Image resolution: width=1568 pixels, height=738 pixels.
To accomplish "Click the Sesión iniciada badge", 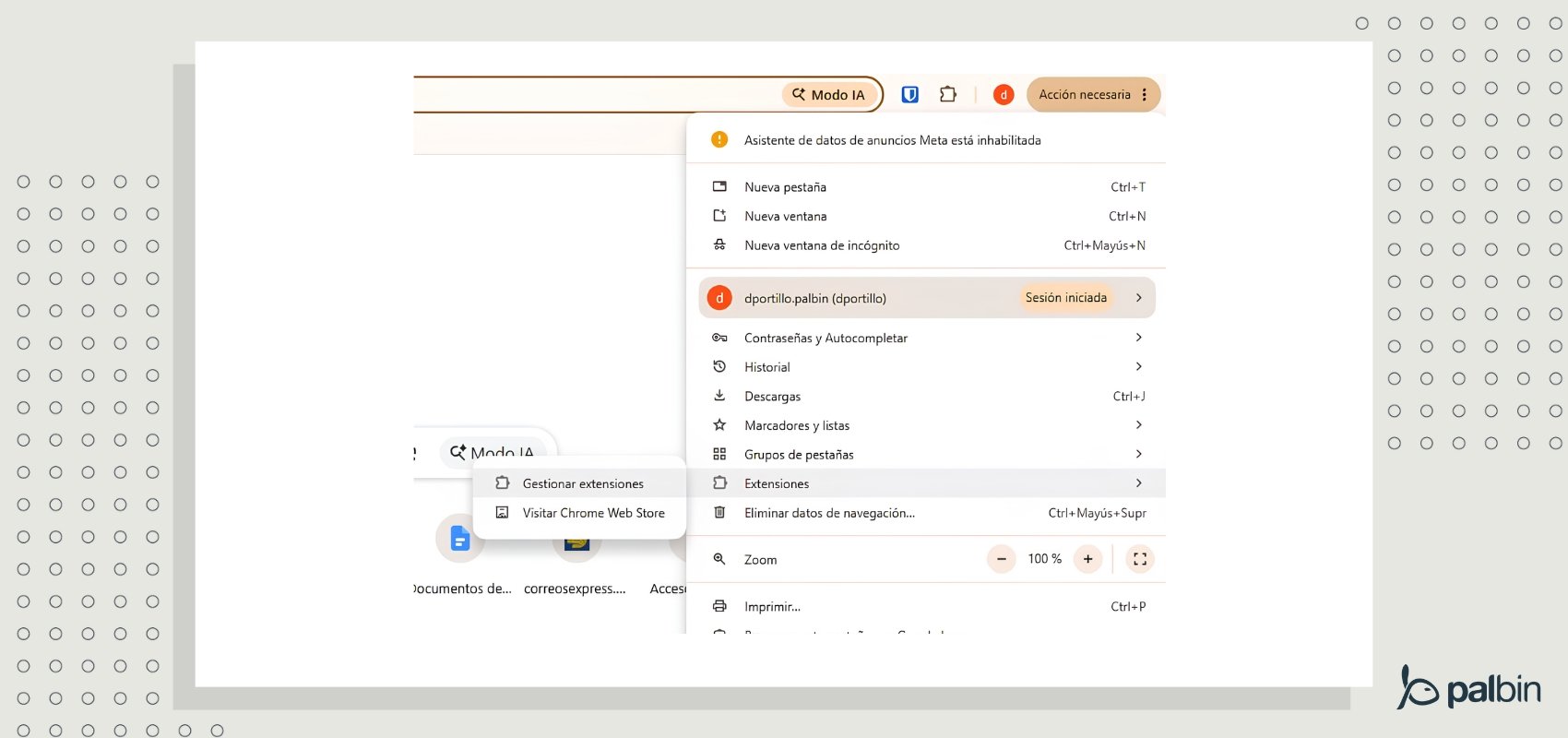I will click(x=1066, y=298).
